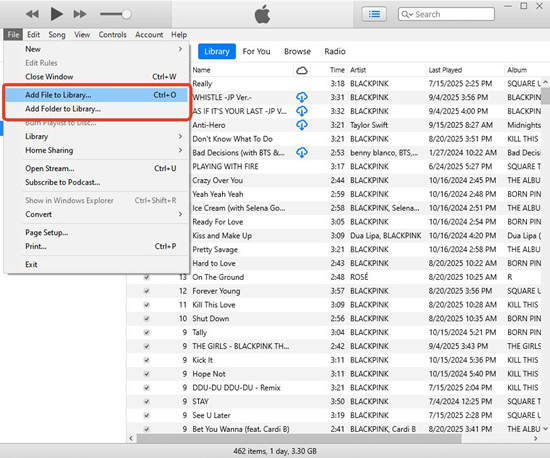Switch to the Library tab
550x458 pixels.
217,52
